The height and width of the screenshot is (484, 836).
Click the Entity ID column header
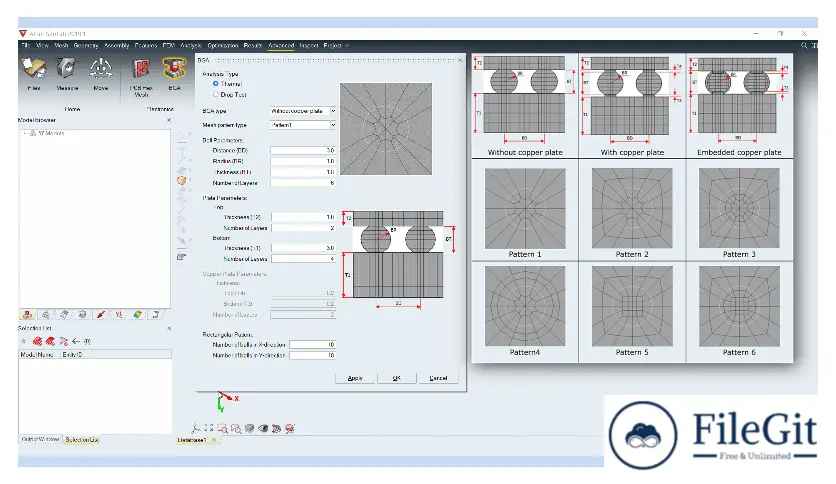point(116,354)
